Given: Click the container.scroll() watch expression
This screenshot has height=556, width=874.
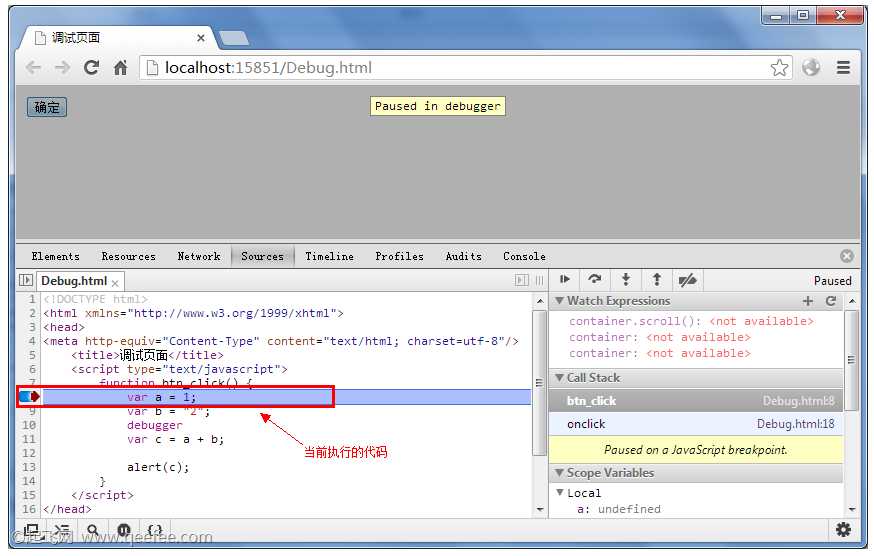Looking at the screenshot, I should pyautogui.click(x=691, y=321).
